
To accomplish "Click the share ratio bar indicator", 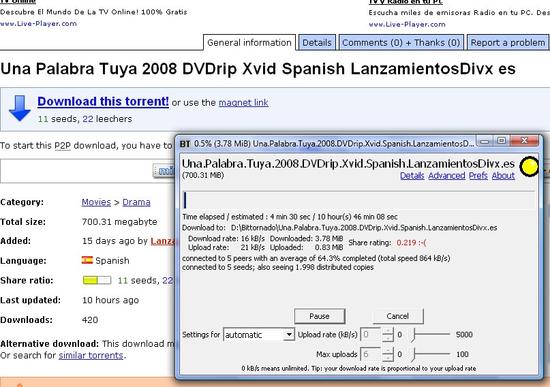I will (x=97, y=280).
